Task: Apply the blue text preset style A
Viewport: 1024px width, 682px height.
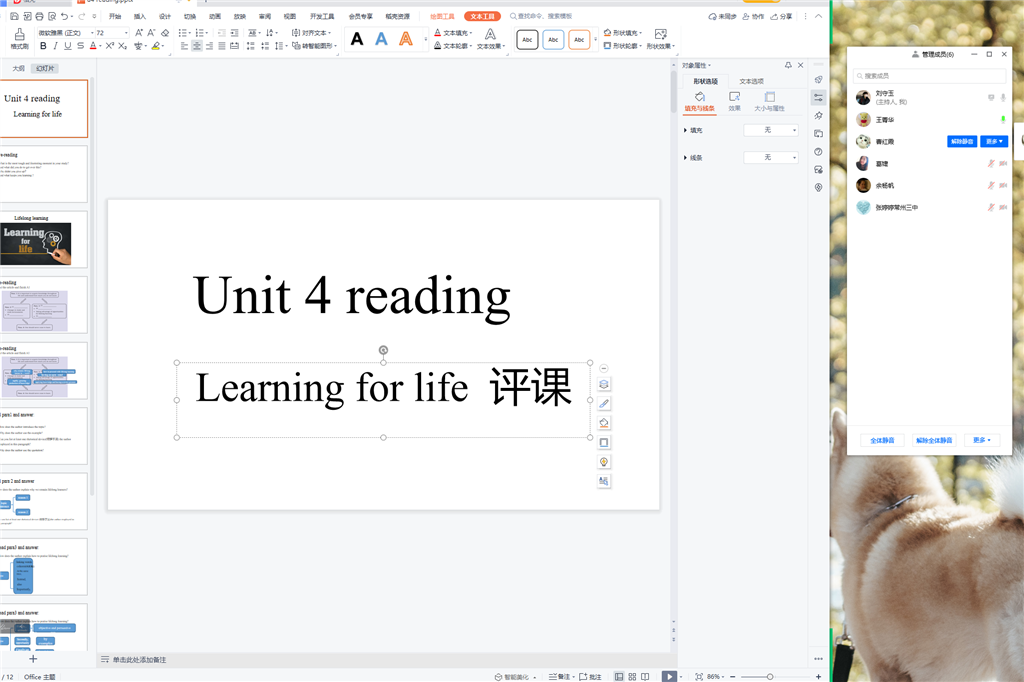Action: click(x=381, y=39)
